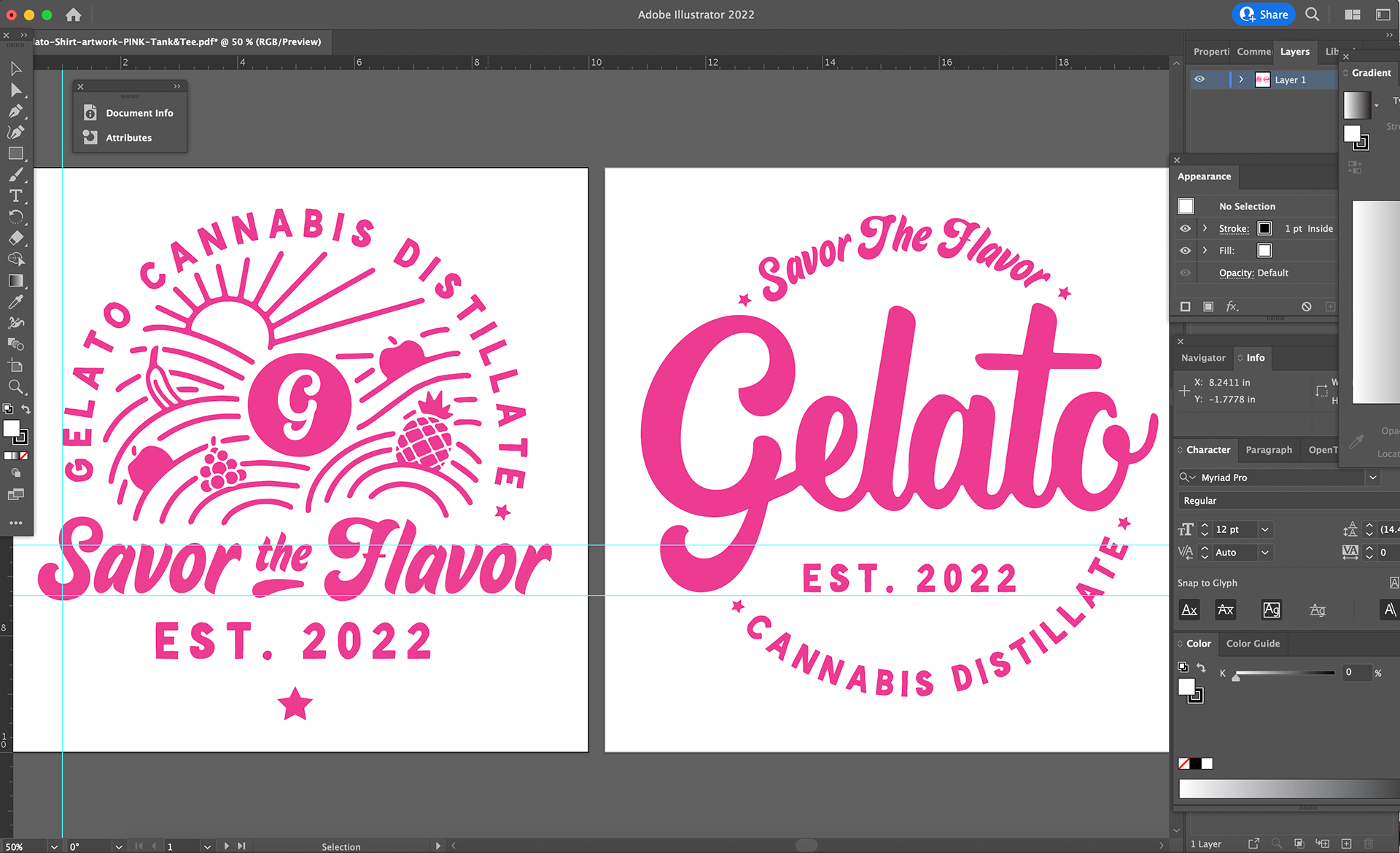Click Create New Sublayer icon
The height and width of the screenshot is (853, 1400).
(x=1323, y=844)
